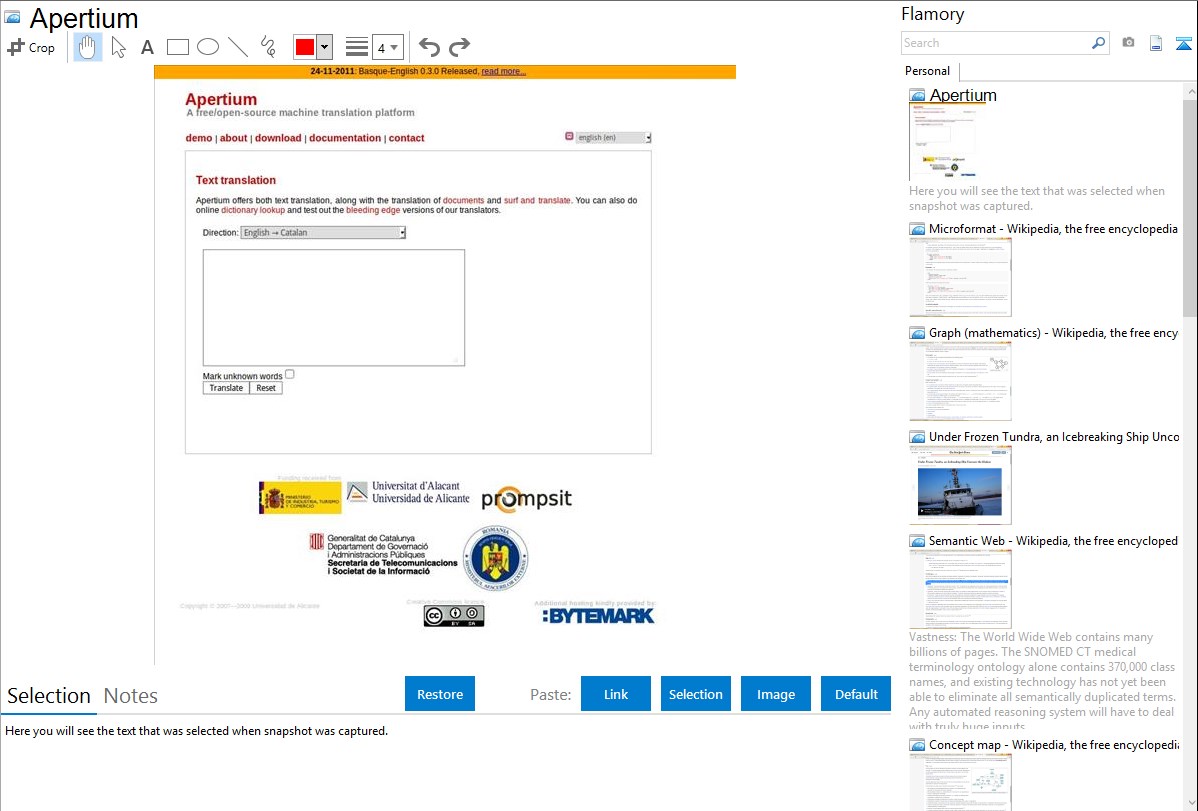Viewport: 1198px width, 811px height.
Task: Open the Semantic Web snapshot thumbnail
Action: coord(960,589)
